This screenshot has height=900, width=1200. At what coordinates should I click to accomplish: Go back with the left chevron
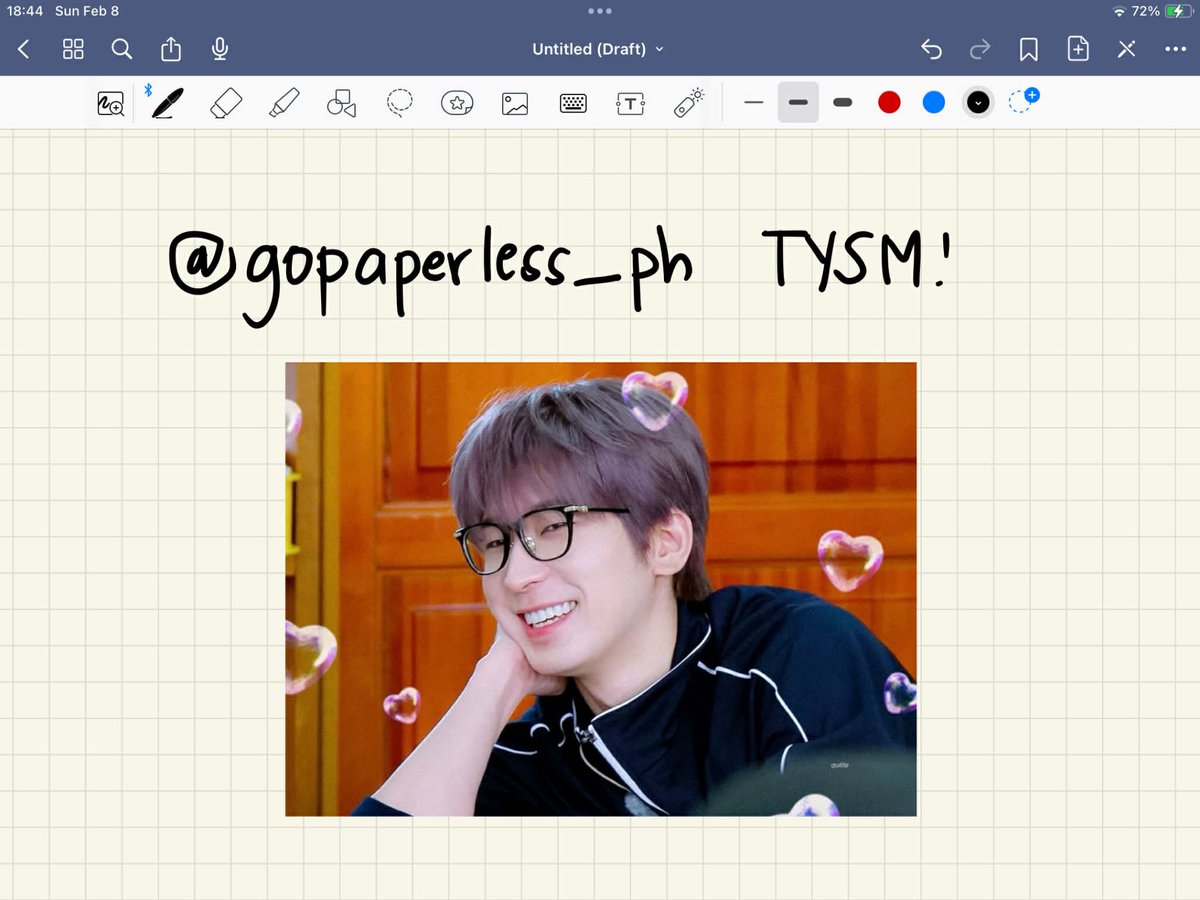click(x=24, y=49)
